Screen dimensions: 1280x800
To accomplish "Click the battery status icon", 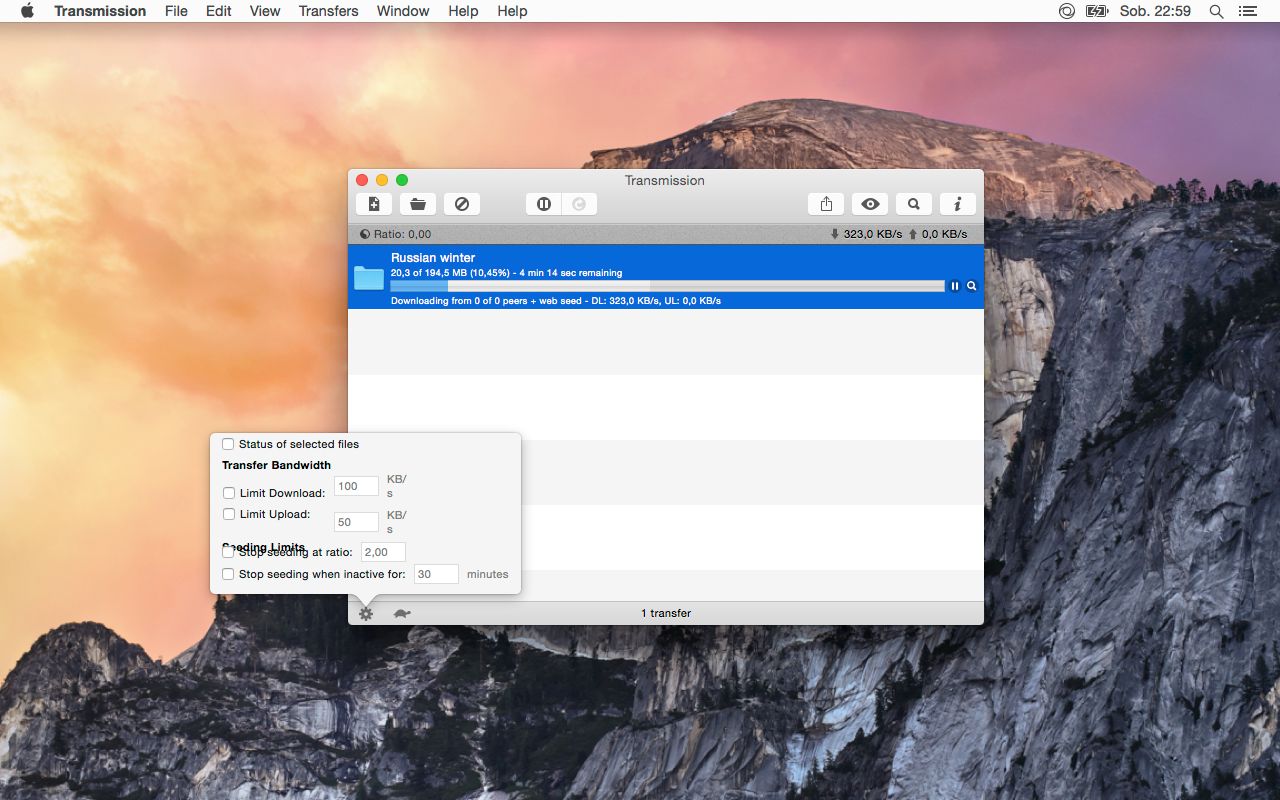I will tap(1097, 11).
